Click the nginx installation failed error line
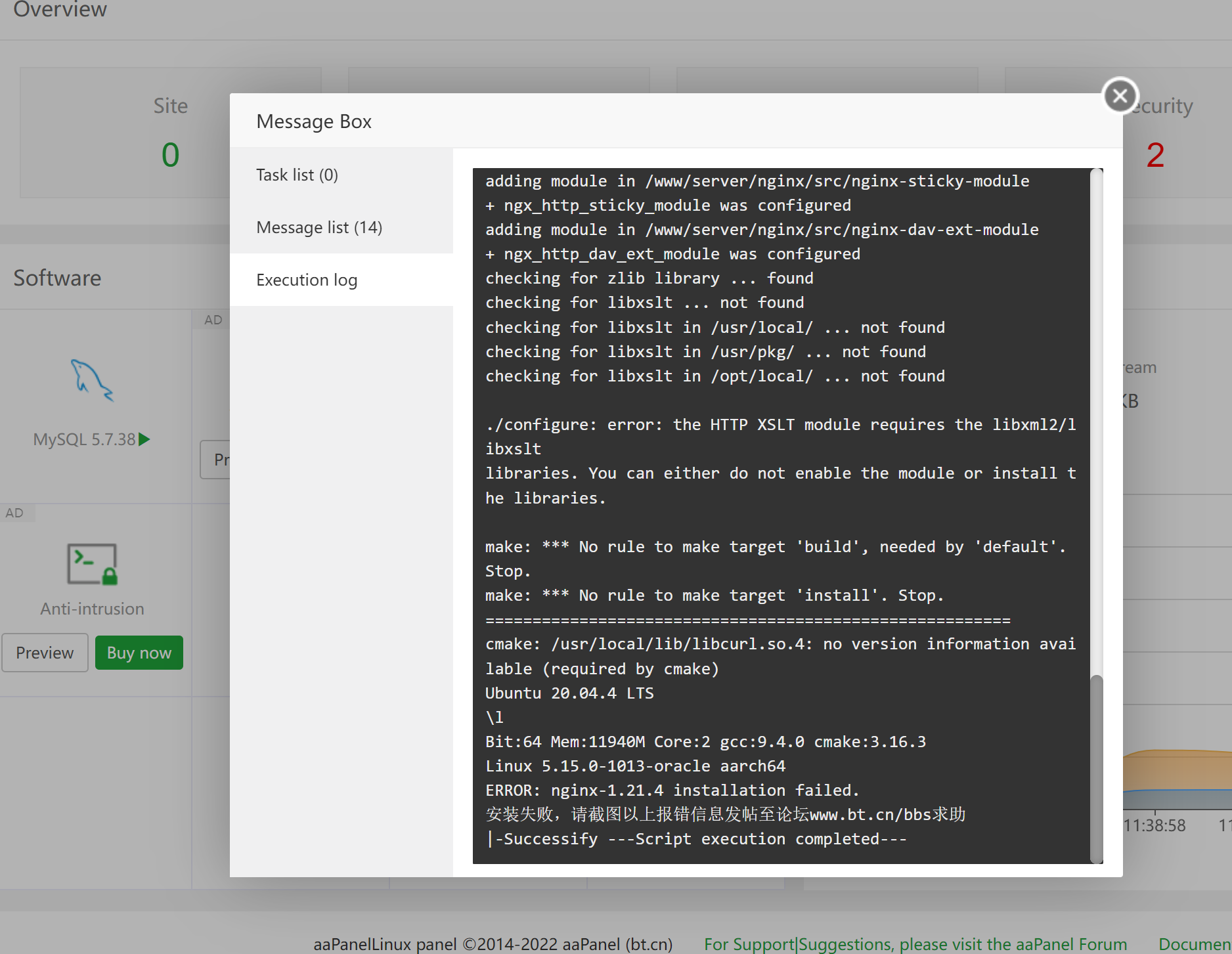The width and height of the screenshot is (1232, 954). pyautogui.click(x=672, y=790)
